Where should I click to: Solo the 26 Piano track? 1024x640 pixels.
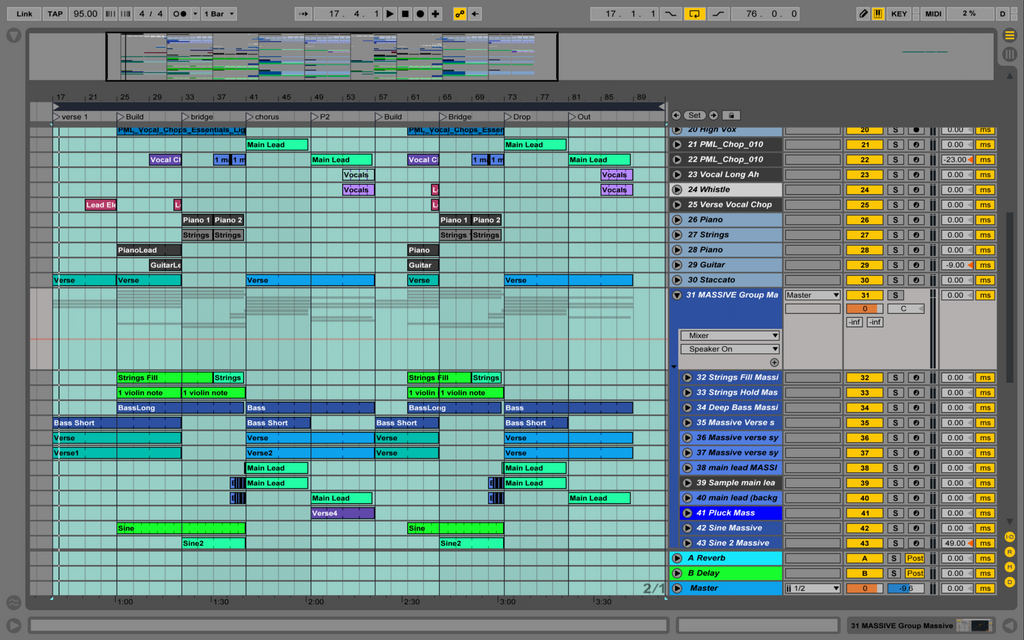(896, 220)
